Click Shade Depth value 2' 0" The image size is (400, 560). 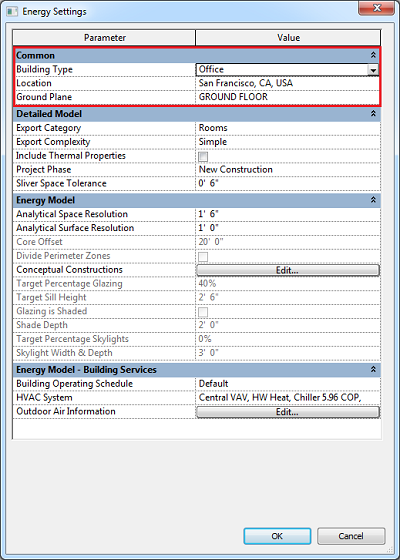[x=288, y=325]
